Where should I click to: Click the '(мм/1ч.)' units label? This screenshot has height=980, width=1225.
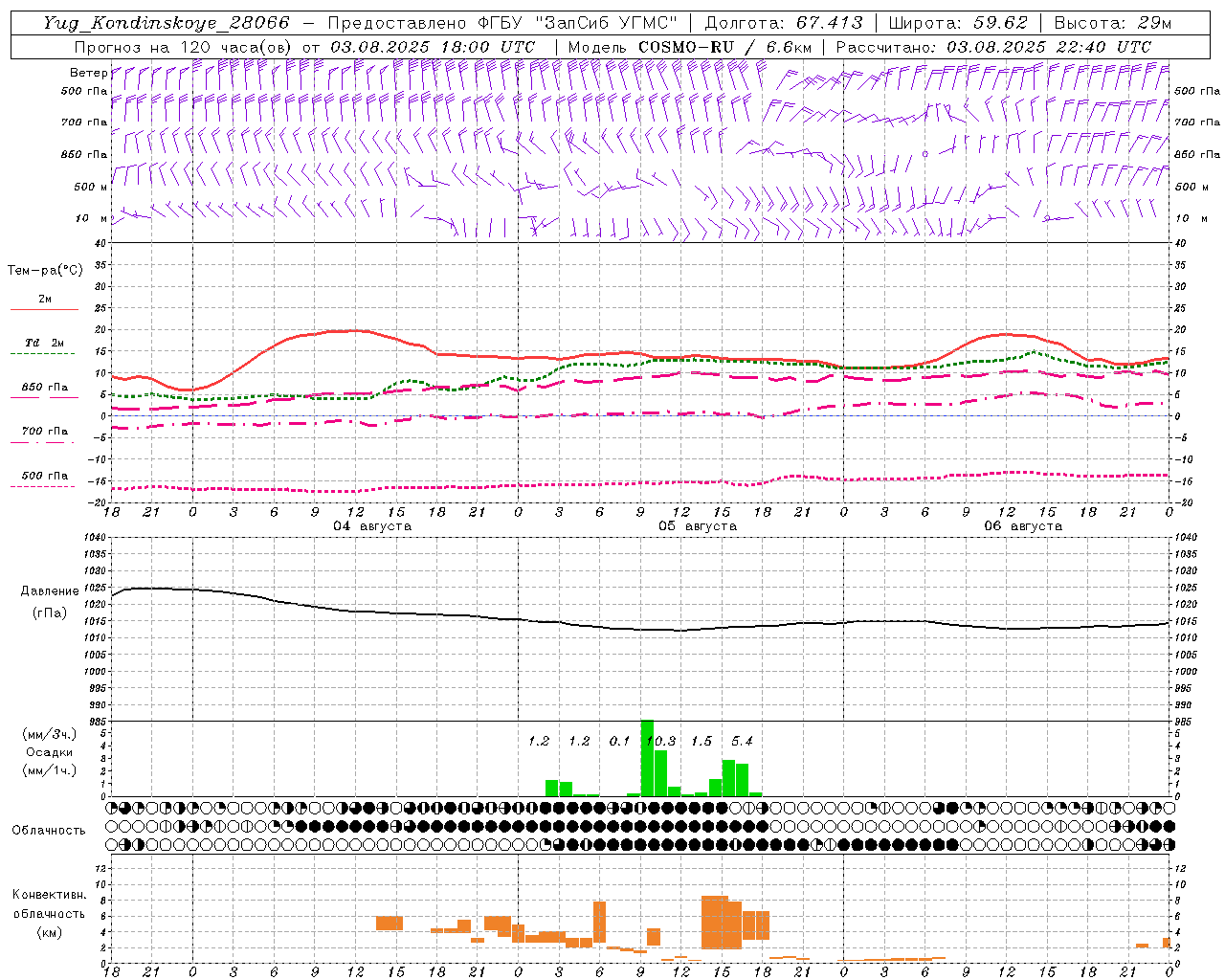(x=50, y=770)
